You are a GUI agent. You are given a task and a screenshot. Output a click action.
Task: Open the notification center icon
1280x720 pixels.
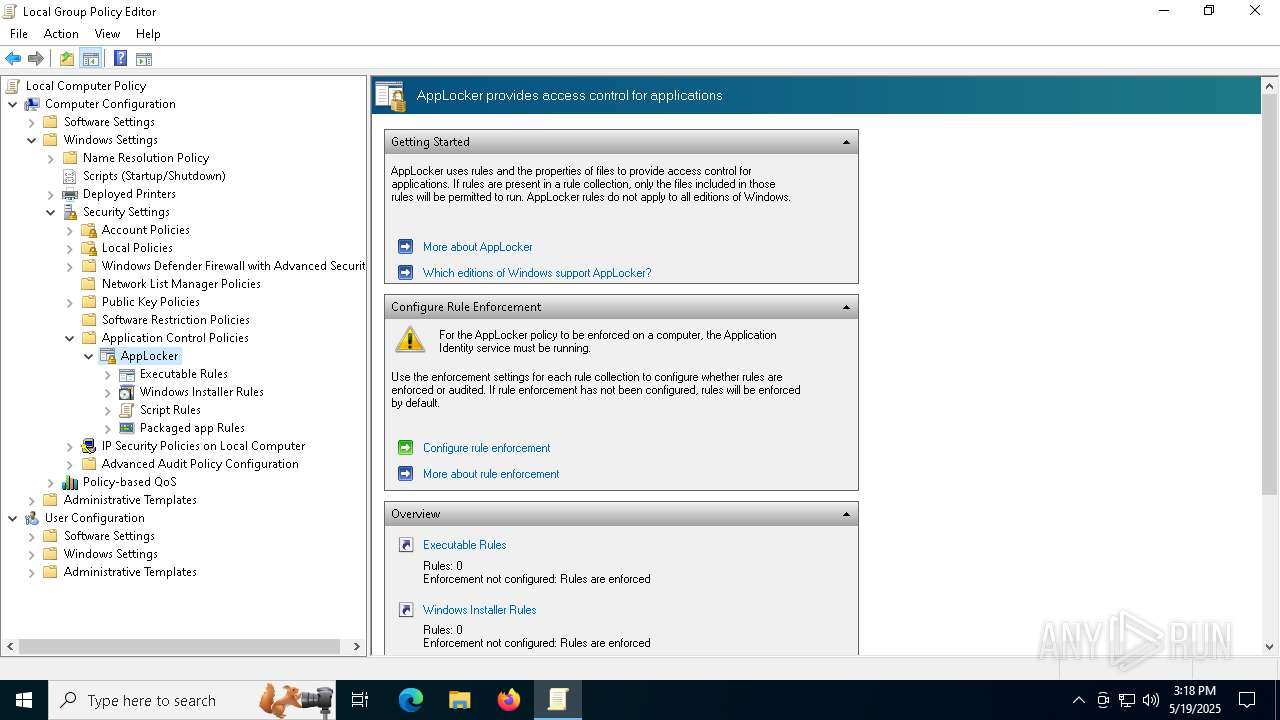pyautogui.click(x=1247, y=700)
